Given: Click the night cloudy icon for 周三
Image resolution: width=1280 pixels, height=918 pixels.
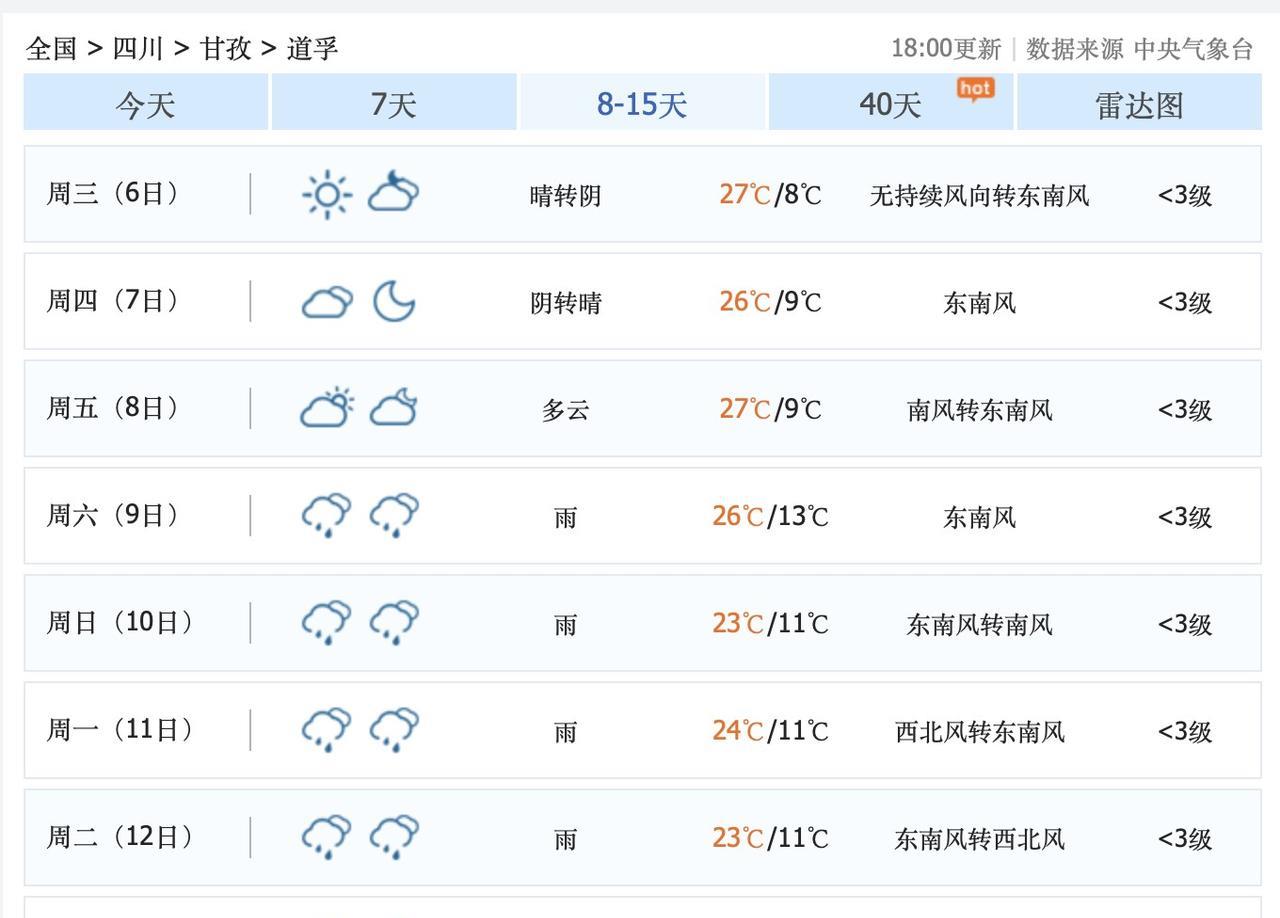Looking at the screenshot, I should [x=393, y=193].
